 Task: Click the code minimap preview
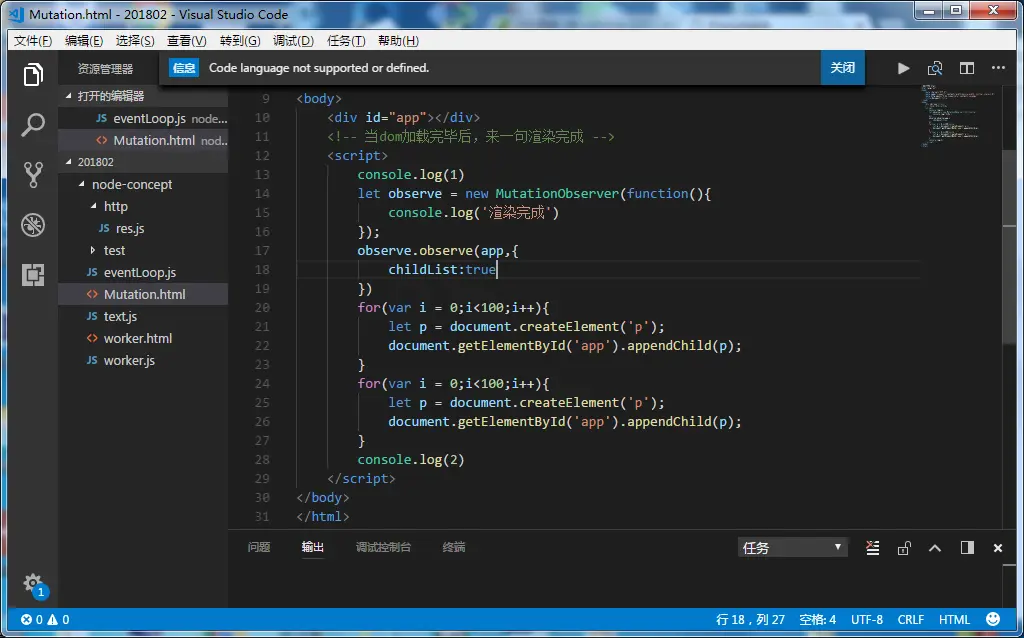click(960, 116)
